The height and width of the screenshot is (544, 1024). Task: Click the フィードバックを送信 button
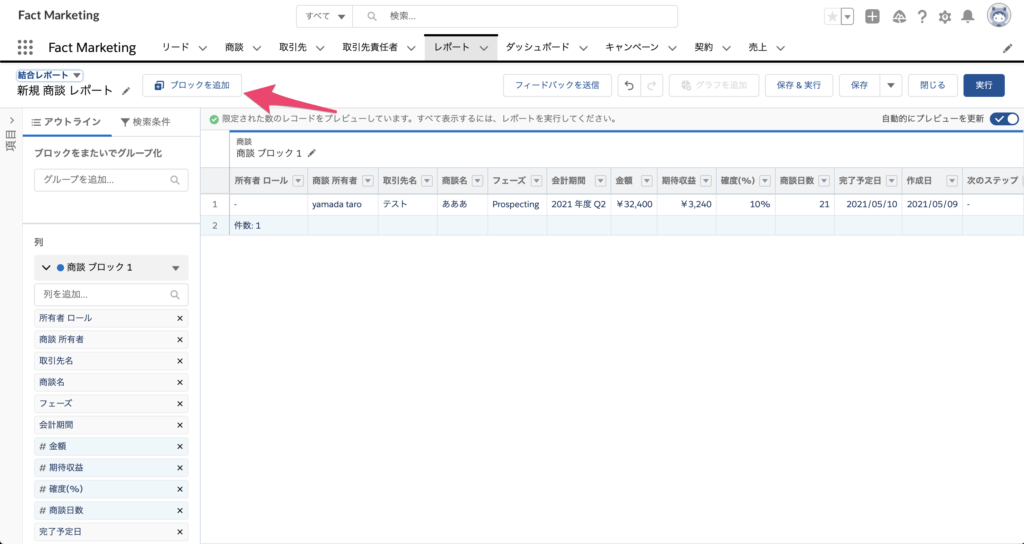tap(557, 86)
